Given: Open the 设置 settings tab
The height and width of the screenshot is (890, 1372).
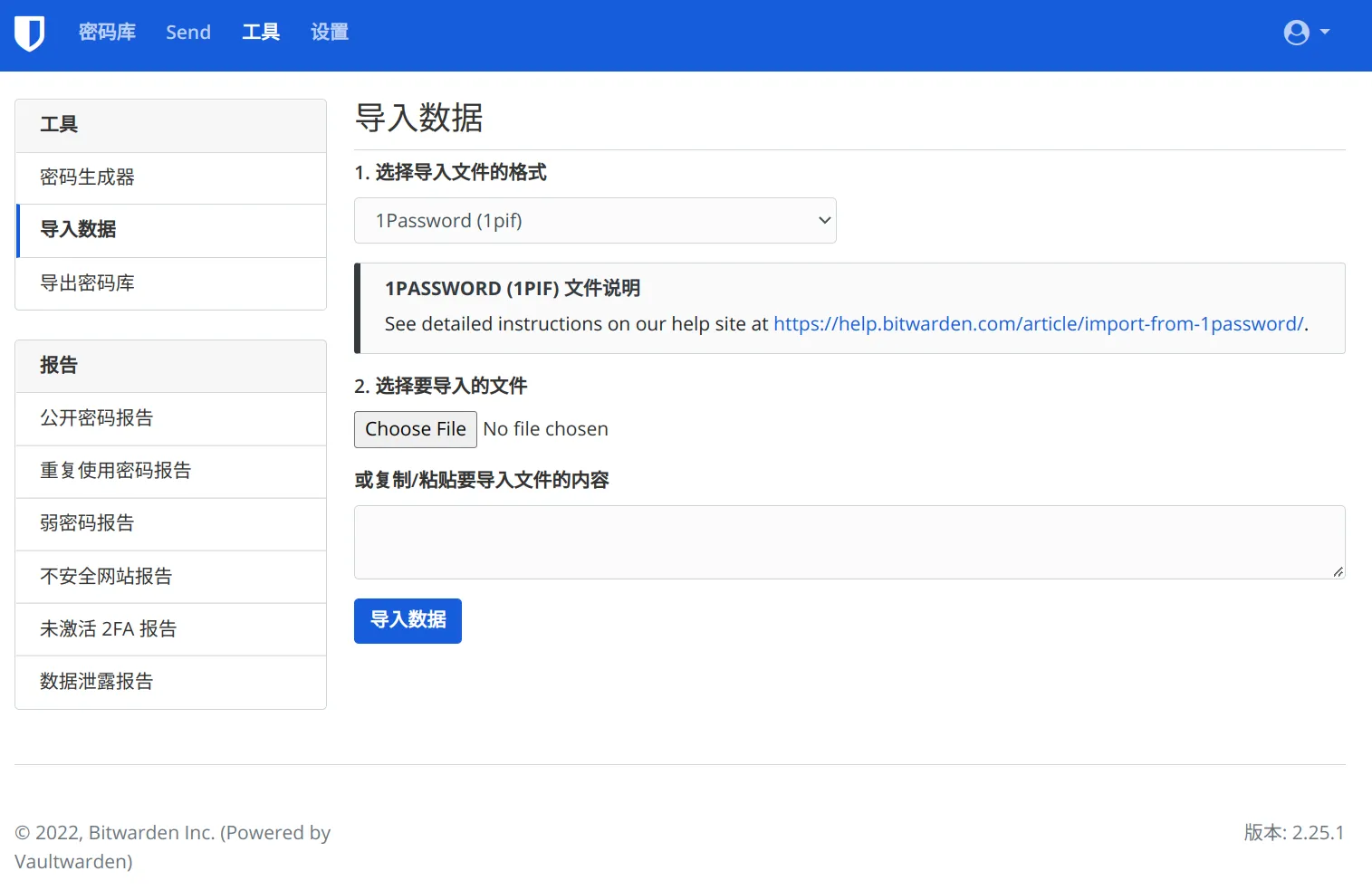Looking at the screenshot, I should point(330,33).
